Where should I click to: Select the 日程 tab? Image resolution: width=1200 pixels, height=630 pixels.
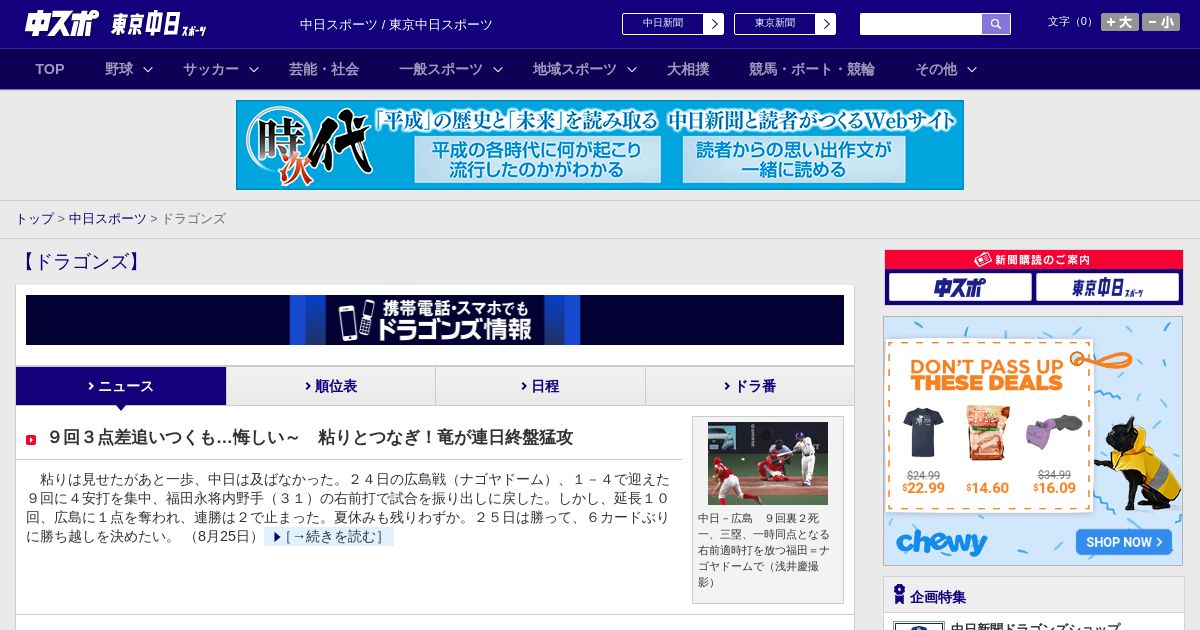(540, 386)
